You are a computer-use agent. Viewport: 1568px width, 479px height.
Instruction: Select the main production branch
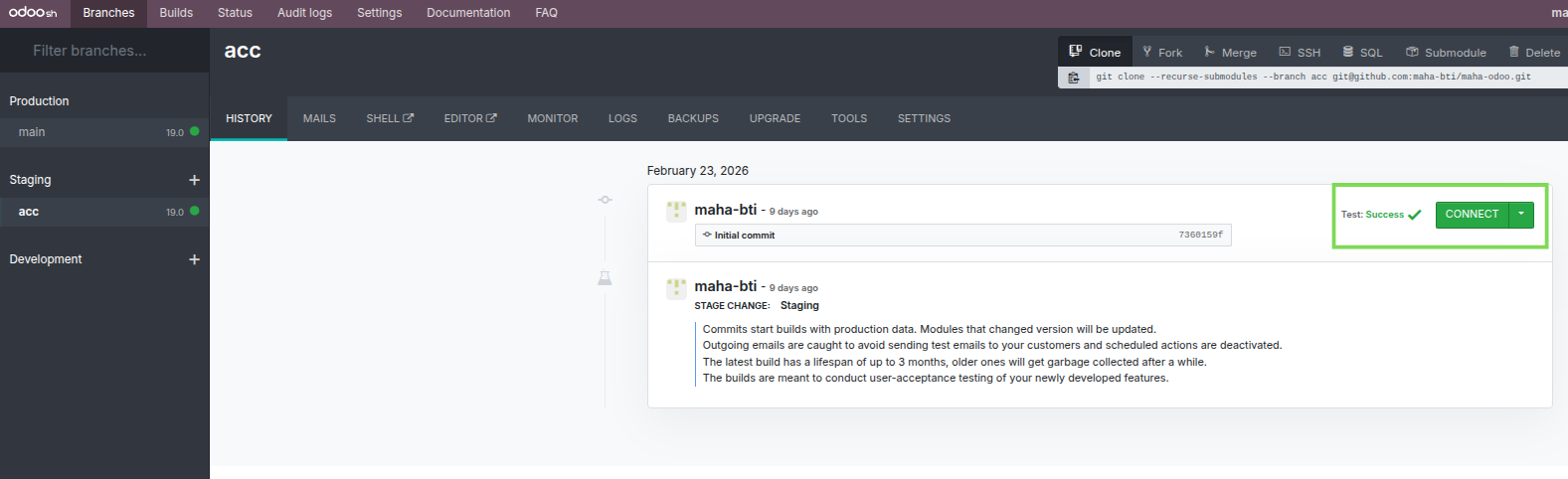[32, 132]
